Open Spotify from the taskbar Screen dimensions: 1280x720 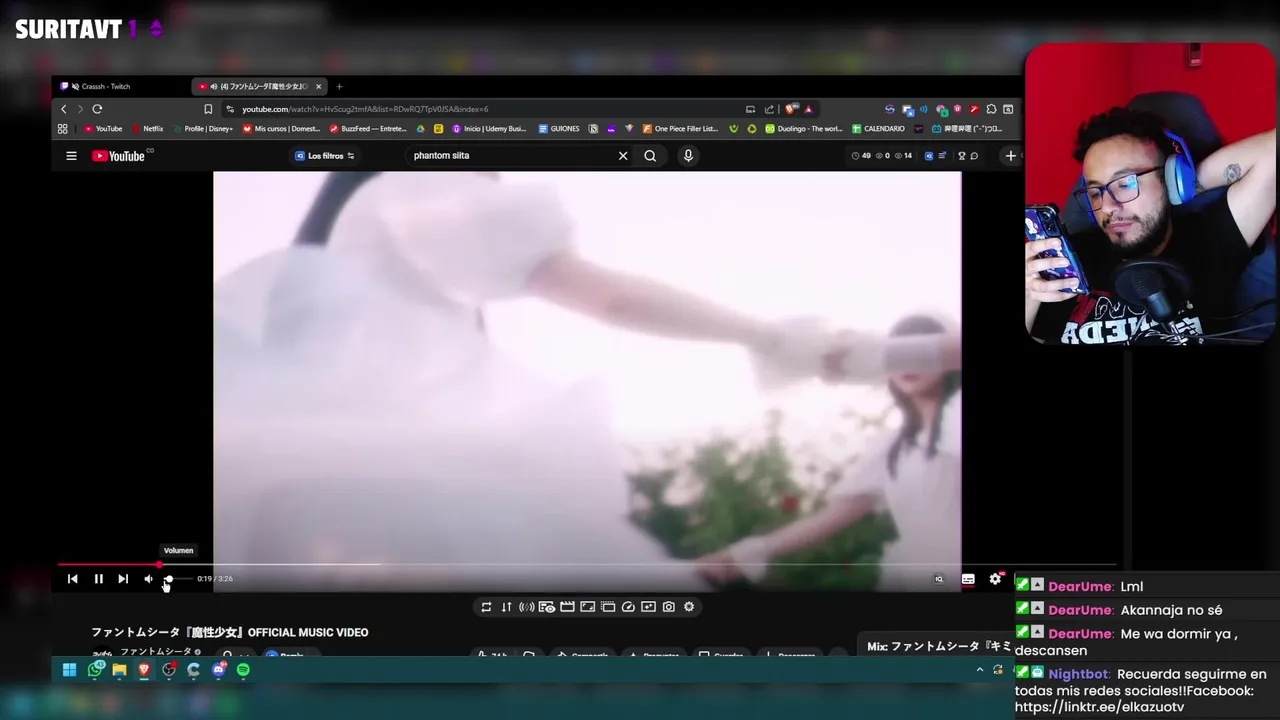point(243,670)
